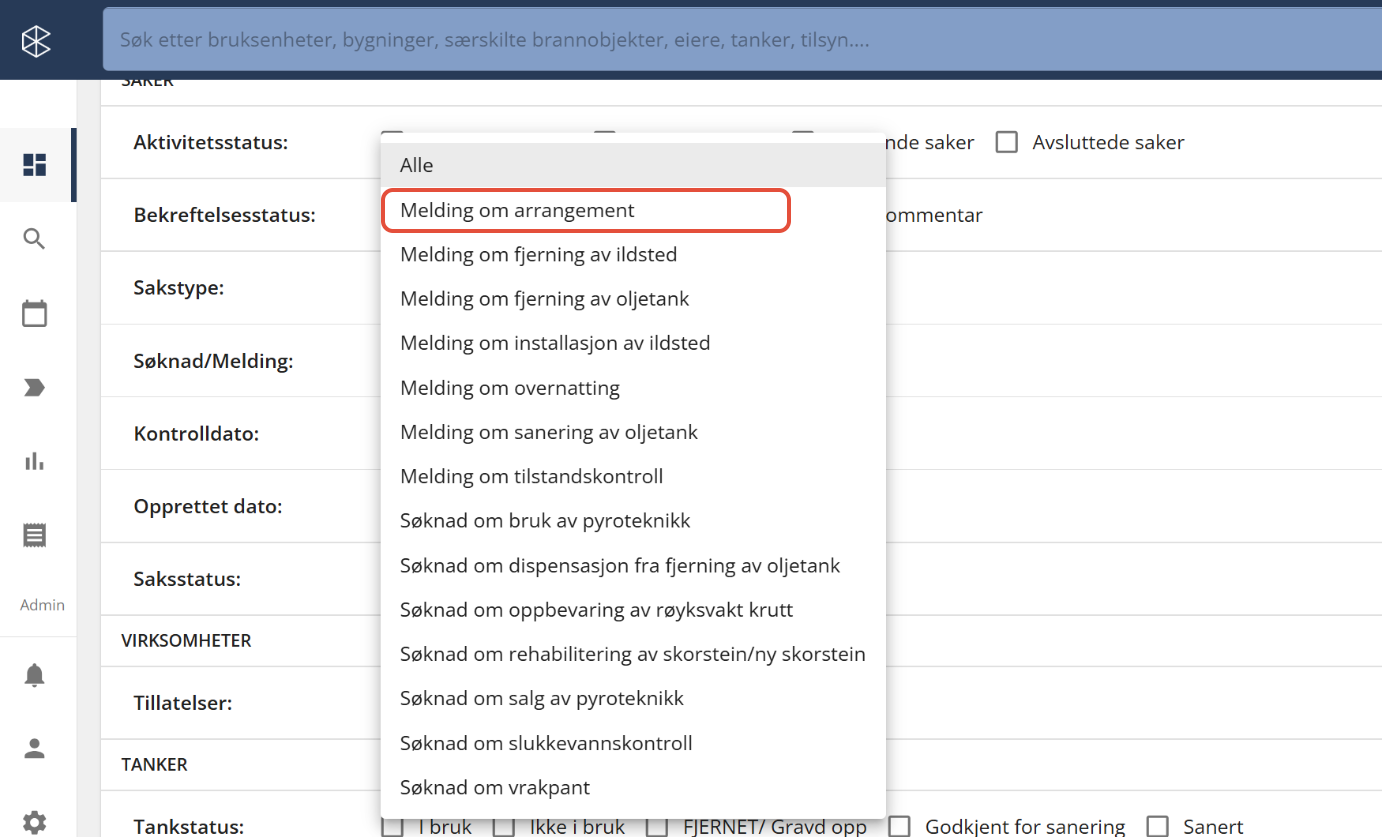Select Søknad om salg av pyroteknikk
The image size is (1382, 837).
point(633,698)
